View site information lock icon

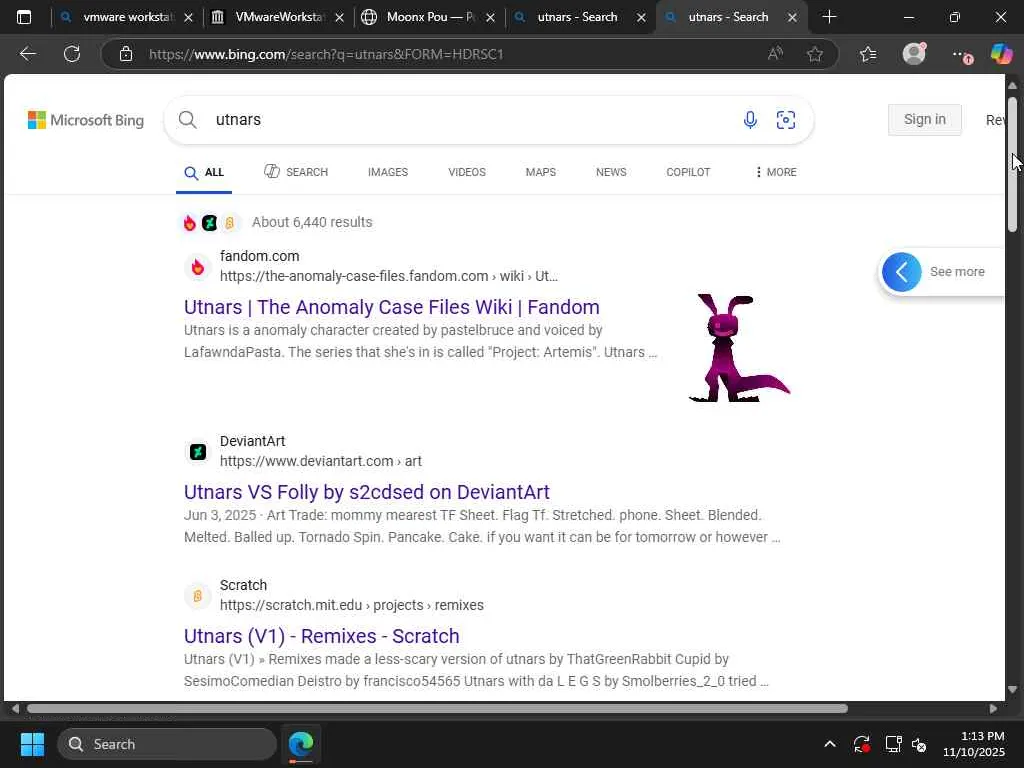click(126, 54)
